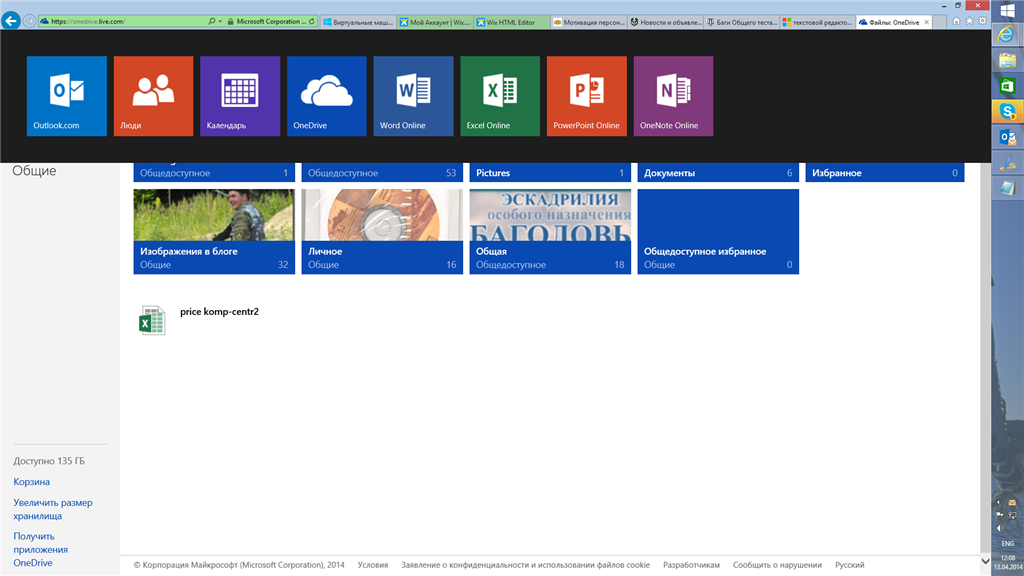
Task: Open the Избранное folder
Action: coord(885,172)
